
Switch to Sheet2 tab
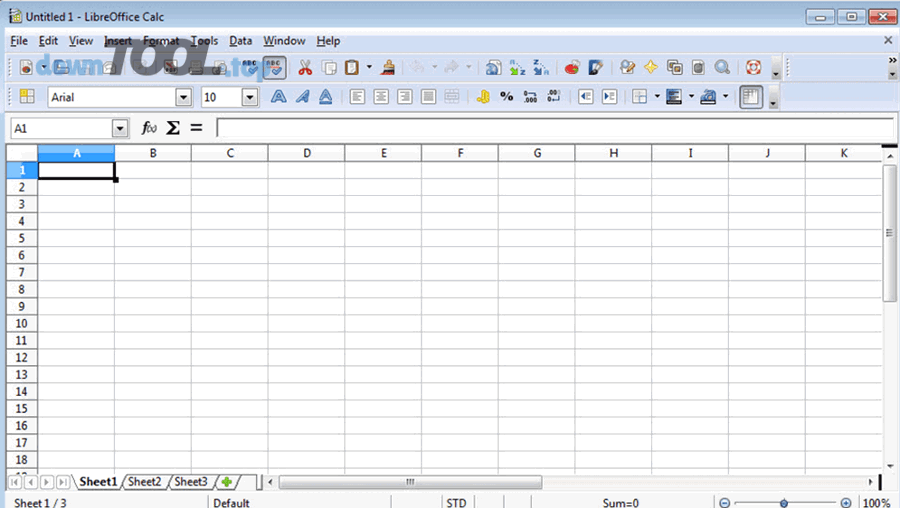coord(145,482)
